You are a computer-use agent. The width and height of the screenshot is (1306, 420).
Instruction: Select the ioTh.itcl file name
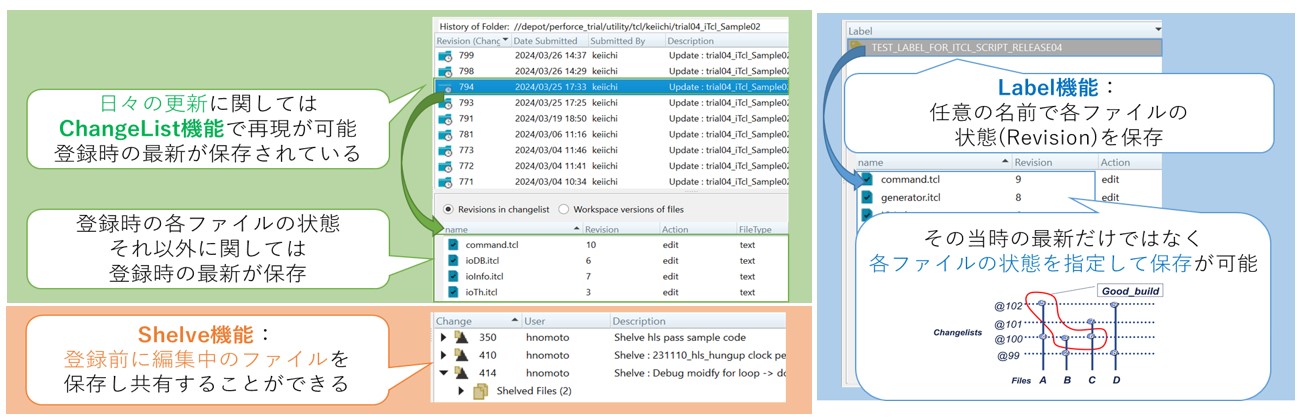tap(482, 293)
